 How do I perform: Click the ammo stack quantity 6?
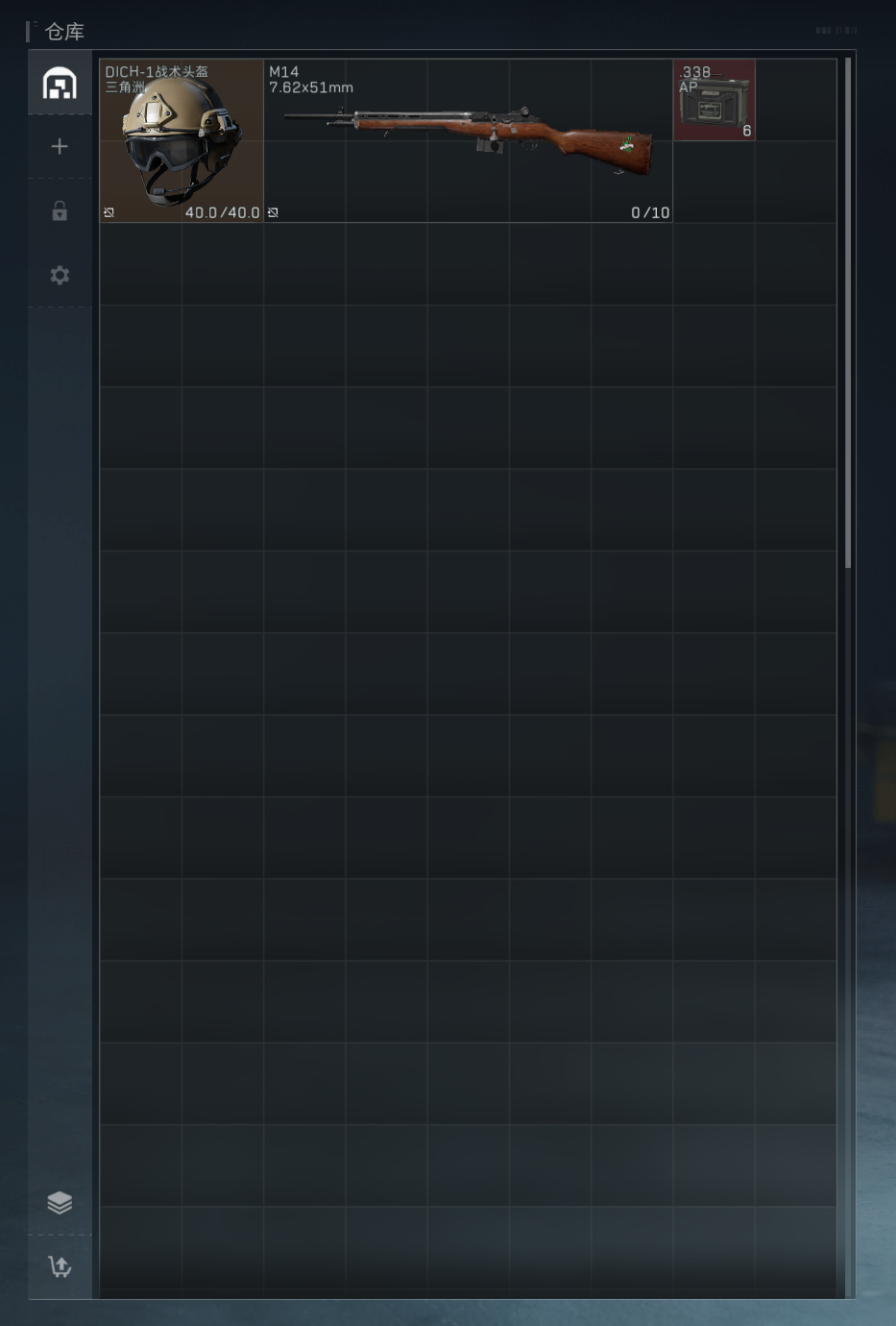pos(746,131)
